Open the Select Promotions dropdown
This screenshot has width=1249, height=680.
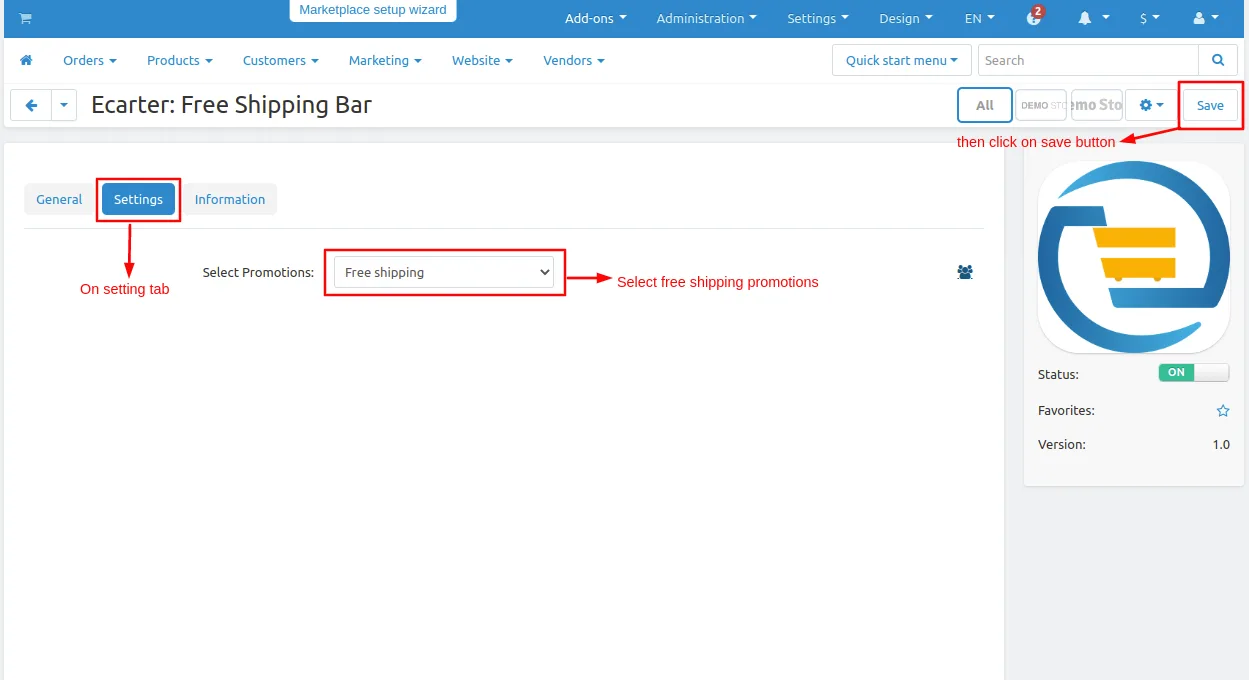click(x=444, y=272)
